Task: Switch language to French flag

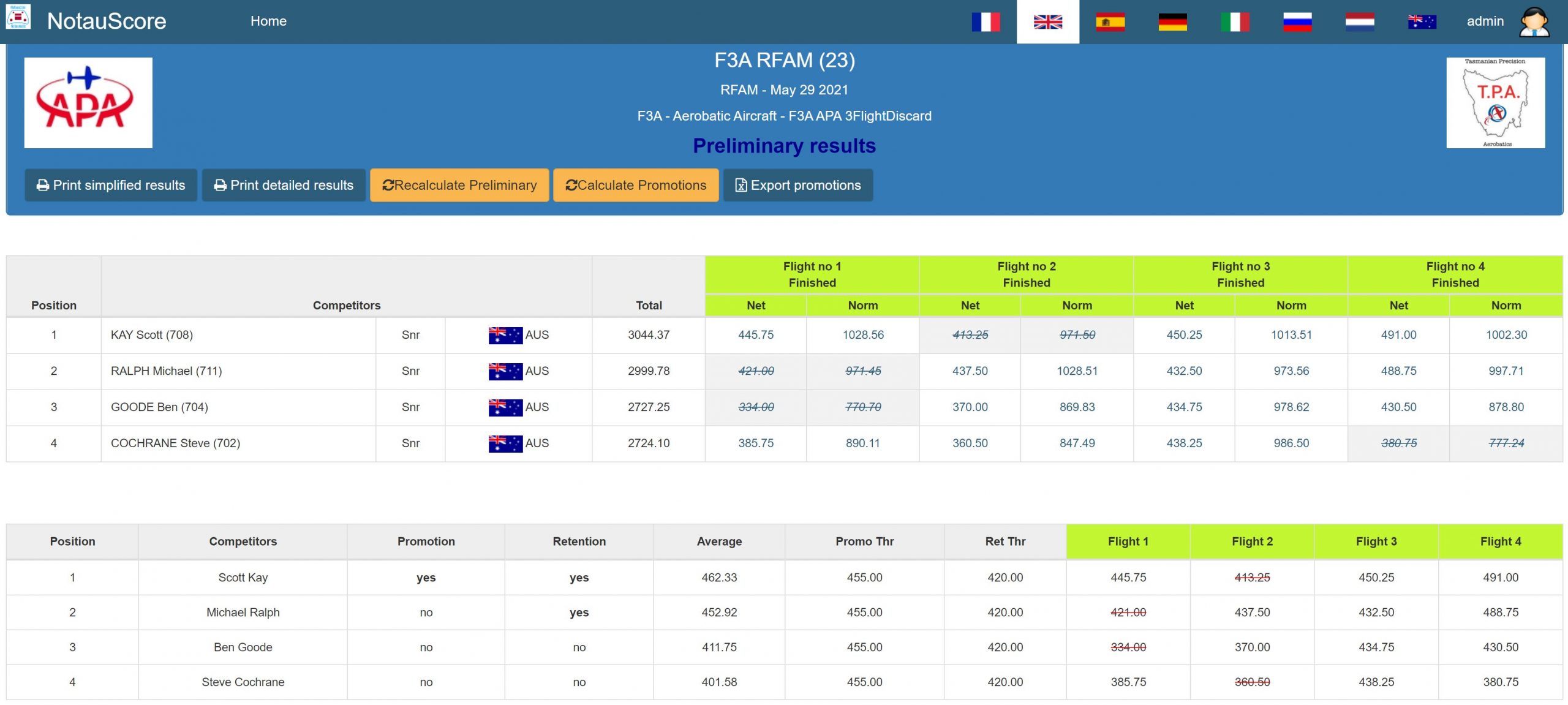Action: coord(986,22)
